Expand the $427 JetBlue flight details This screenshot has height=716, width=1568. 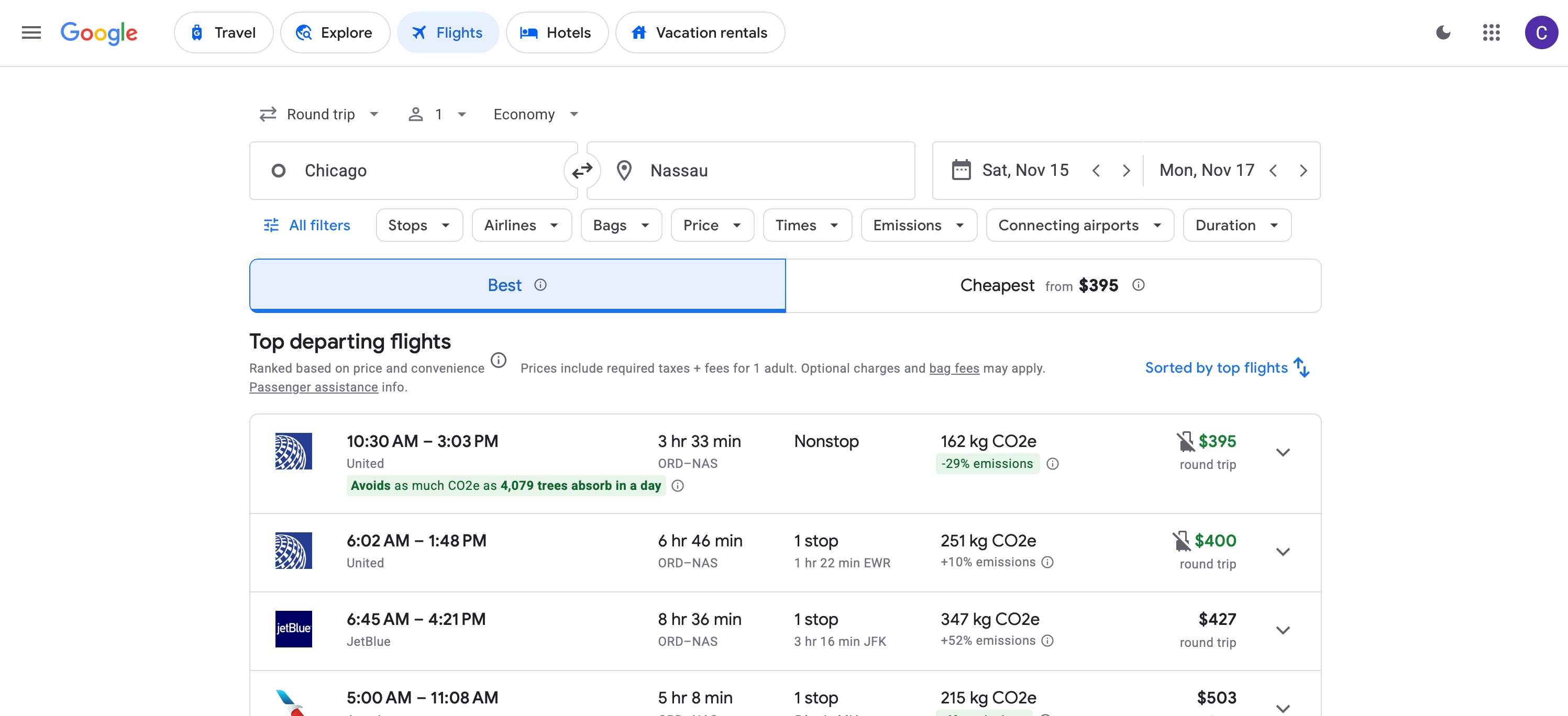click(x=1283, y=631)
